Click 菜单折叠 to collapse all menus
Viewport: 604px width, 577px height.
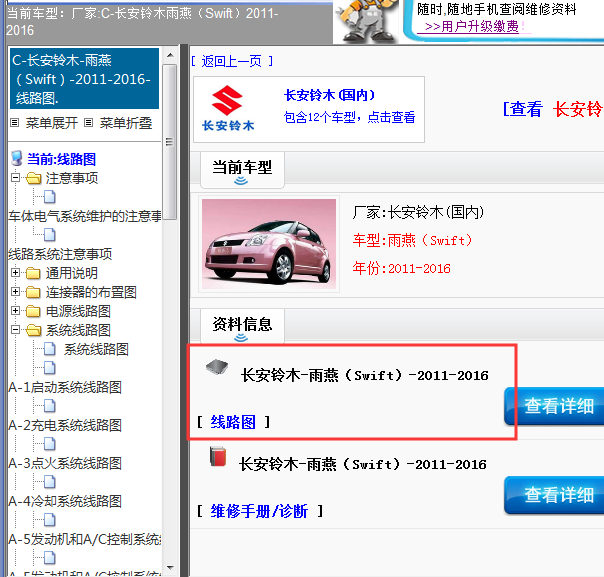point(126,123)
